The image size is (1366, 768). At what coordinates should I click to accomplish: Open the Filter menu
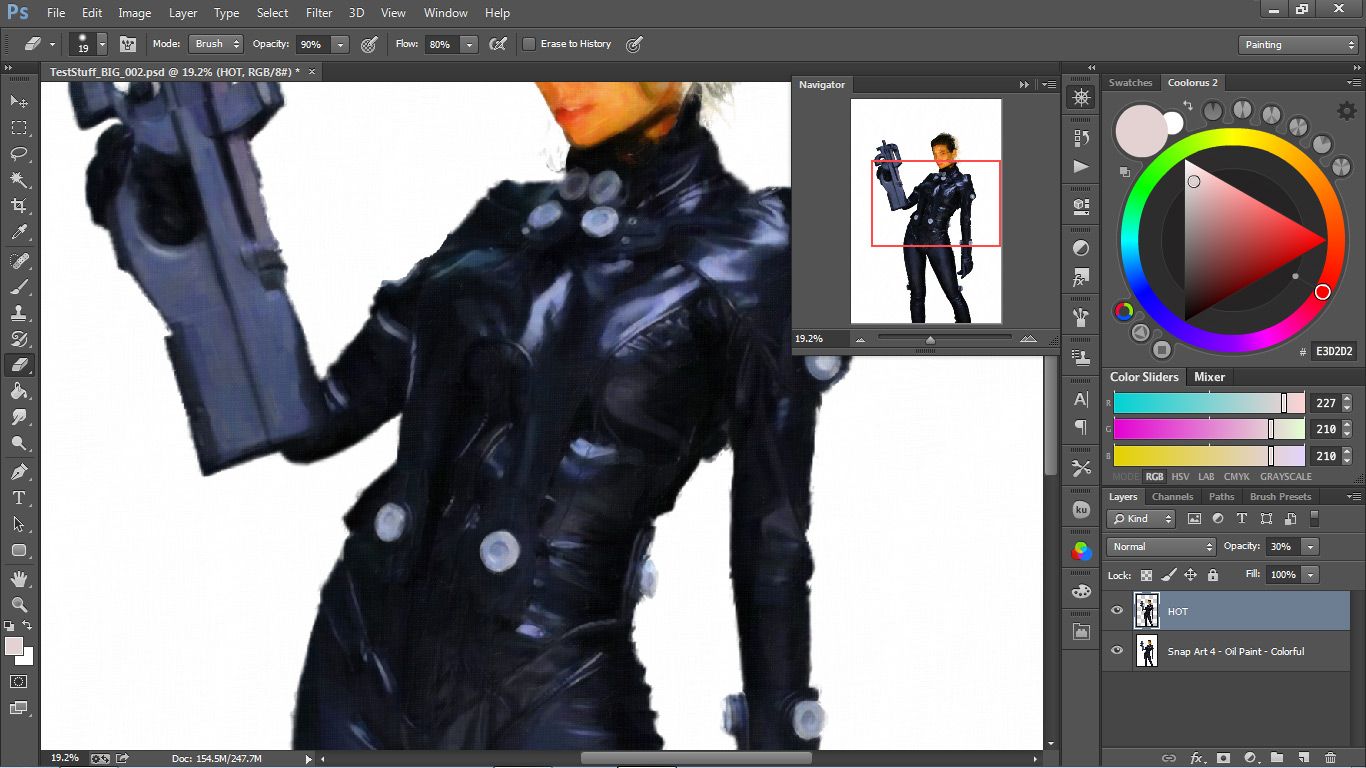tap(319, 13)
